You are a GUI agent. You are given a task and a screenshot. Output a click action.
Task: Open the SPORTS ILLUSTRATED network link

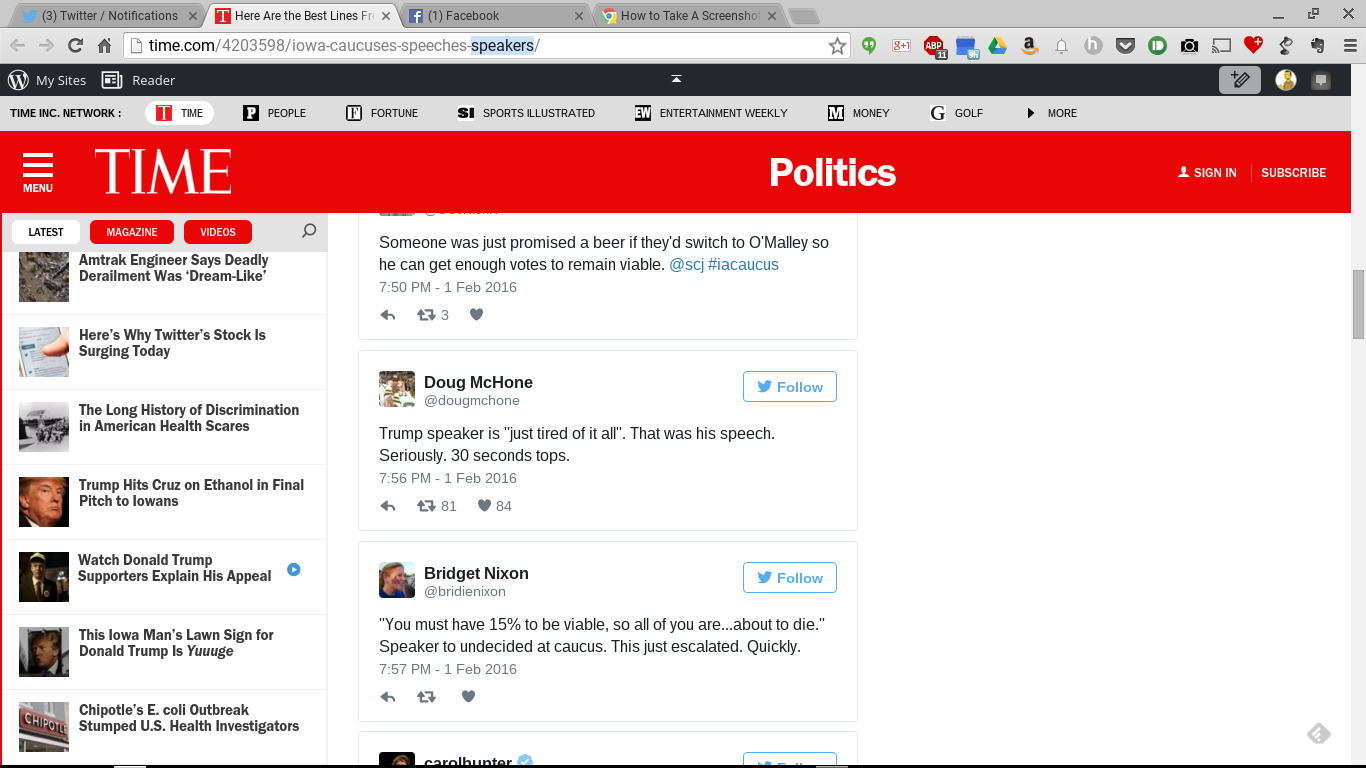[x=526, y=113]
